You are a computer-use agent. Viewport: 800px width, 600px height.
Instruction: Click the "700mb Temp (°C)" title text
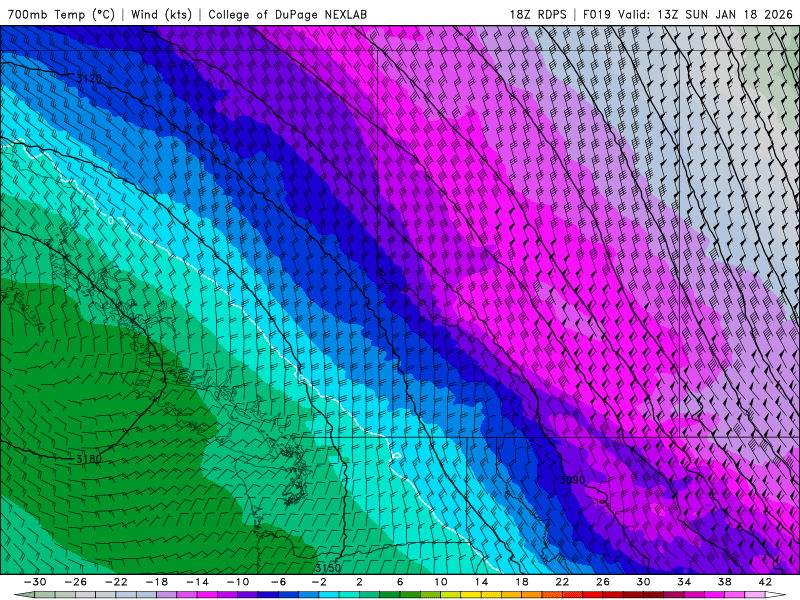pos(61,14)
